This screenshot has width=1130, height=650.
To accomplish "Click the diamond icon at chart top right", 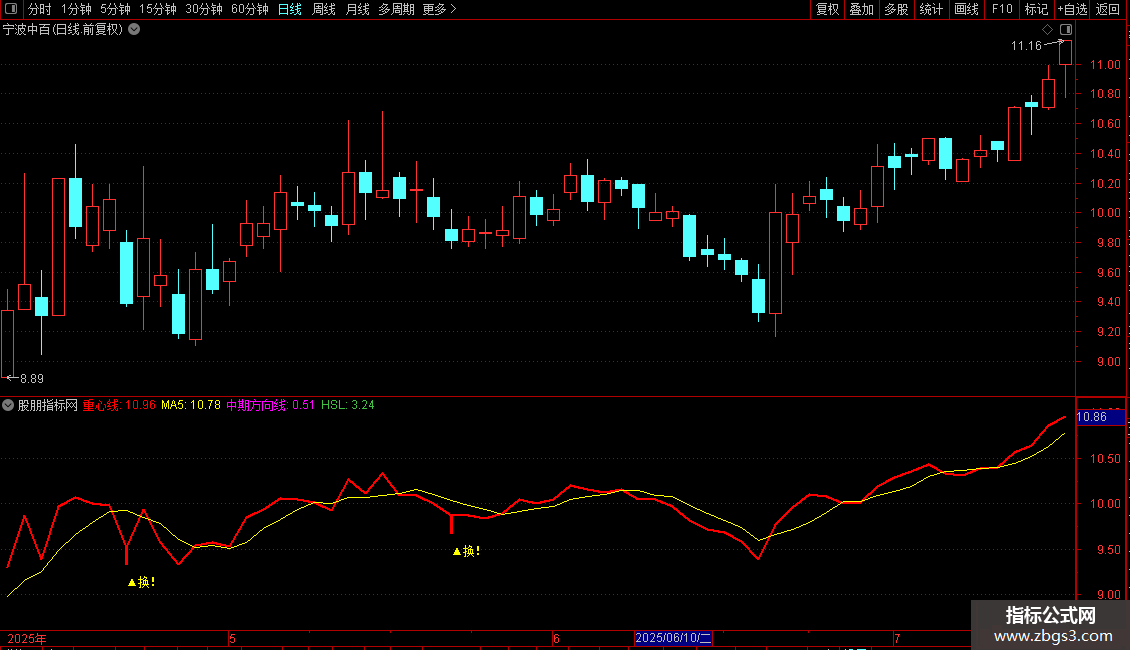I will coord(1048,30).
